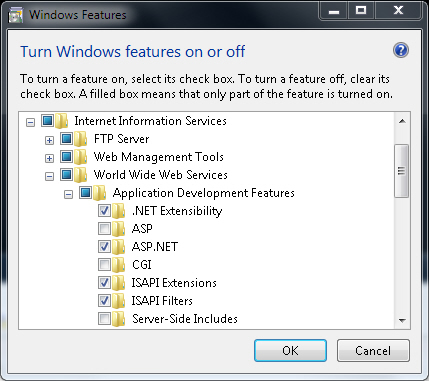Toggle the FTP Server checkbox

coord(66,138)
